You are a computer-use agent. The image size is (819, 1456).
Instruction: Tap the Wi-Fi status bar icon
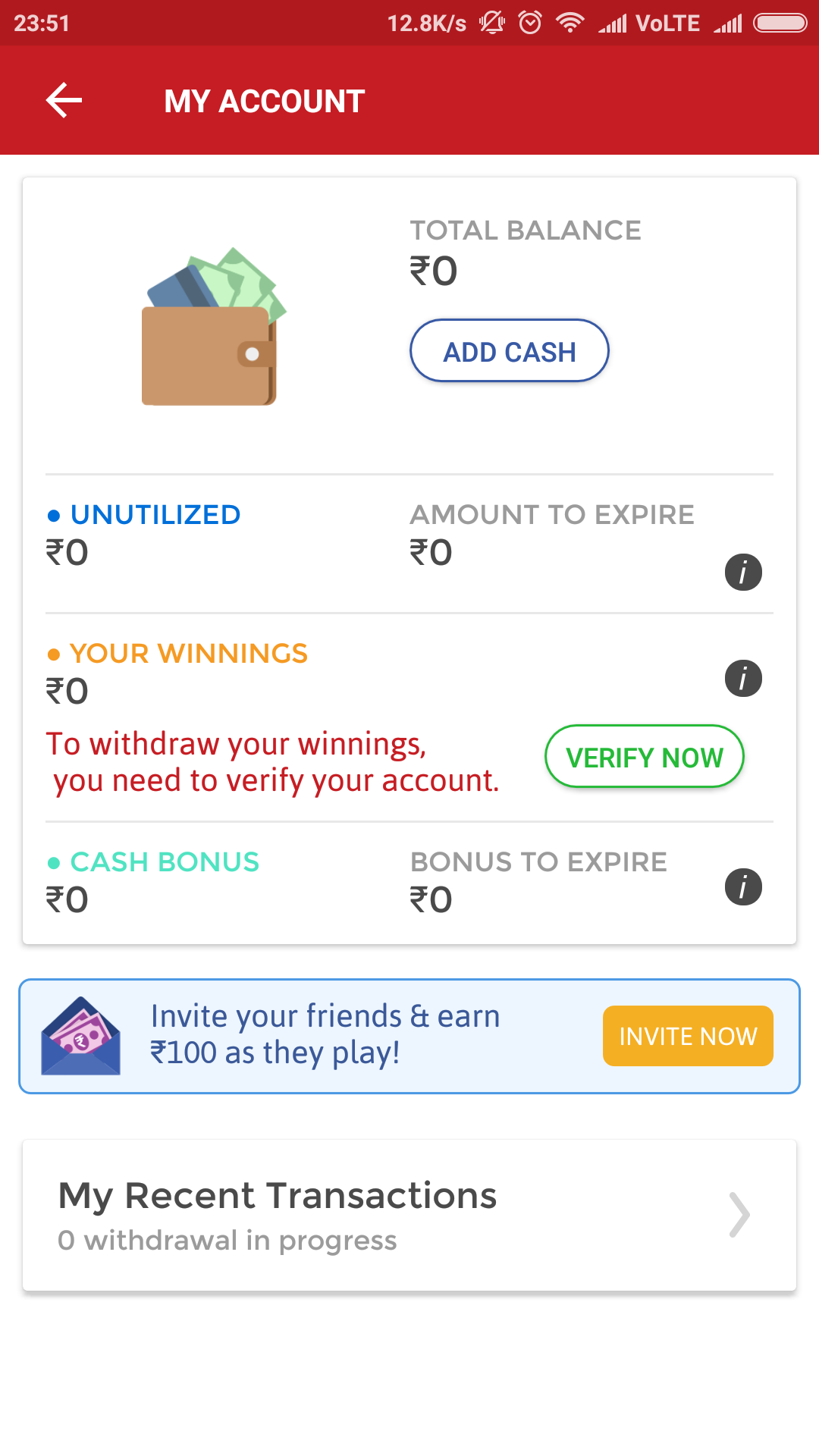570,23
